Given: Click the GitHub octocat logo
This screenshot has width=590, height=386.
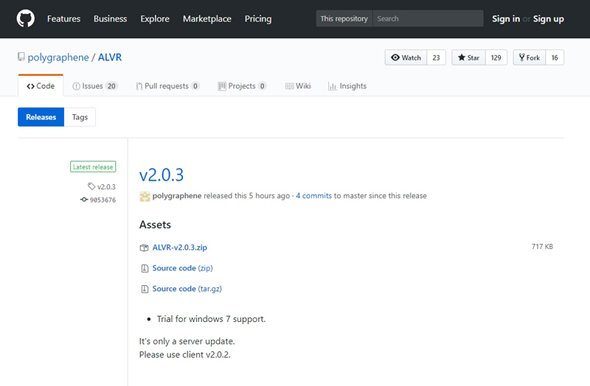Looking at the screenshot, I should click(26, 18).
